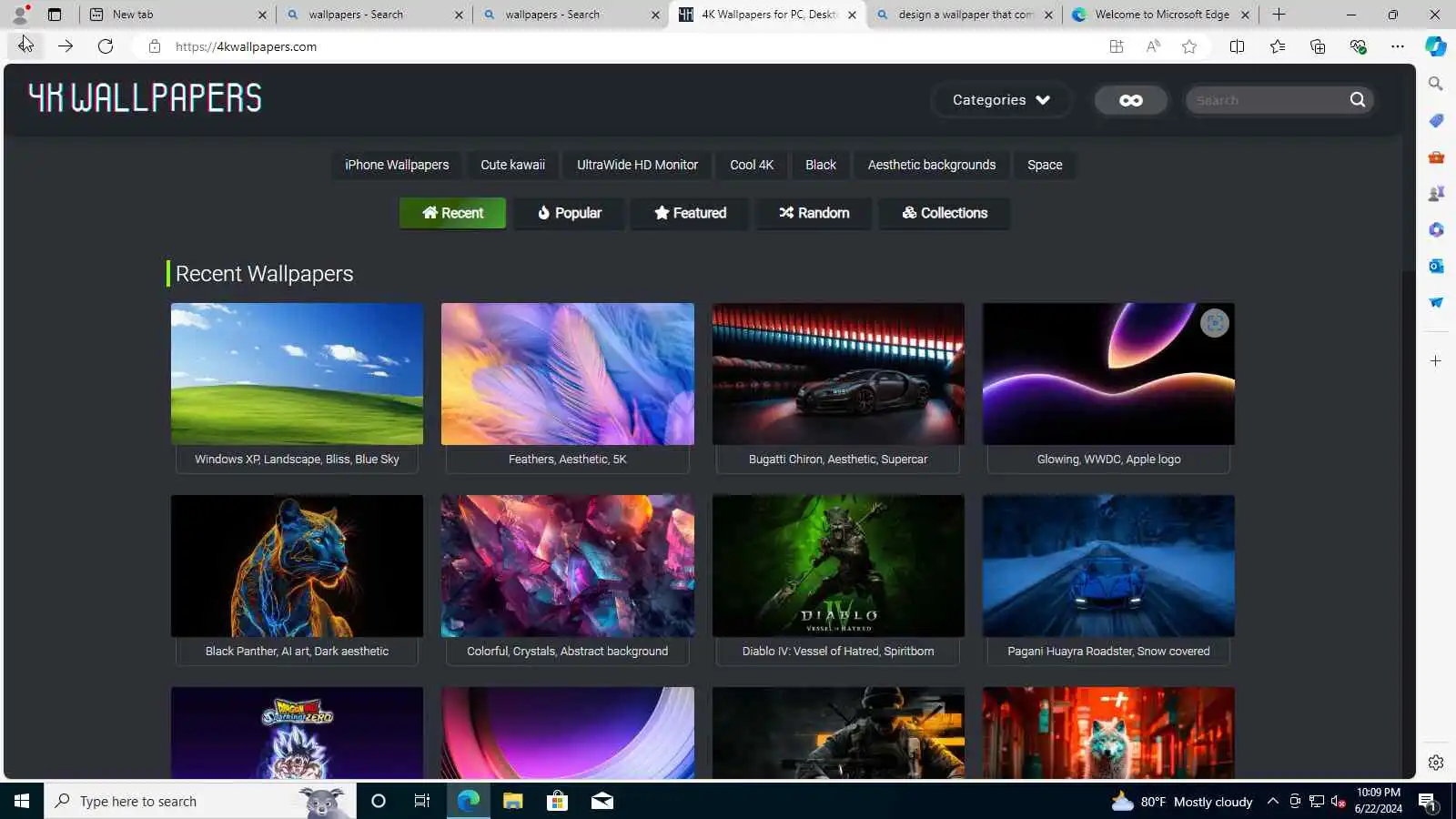The height and width of the screenshot is (819, 1456).
Task: Open a new browser tab
Action: (x=1279, y=15)
